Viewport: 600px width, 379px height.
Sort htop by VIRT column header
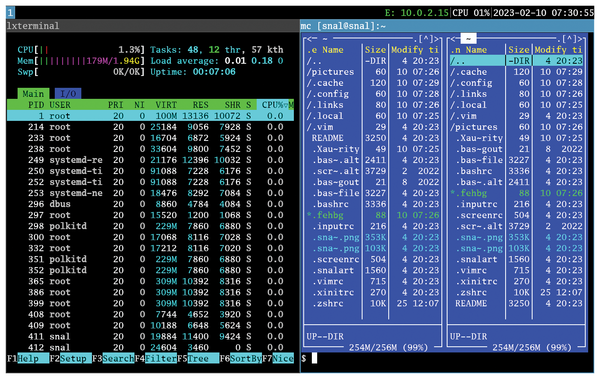(x=166, y=105)
